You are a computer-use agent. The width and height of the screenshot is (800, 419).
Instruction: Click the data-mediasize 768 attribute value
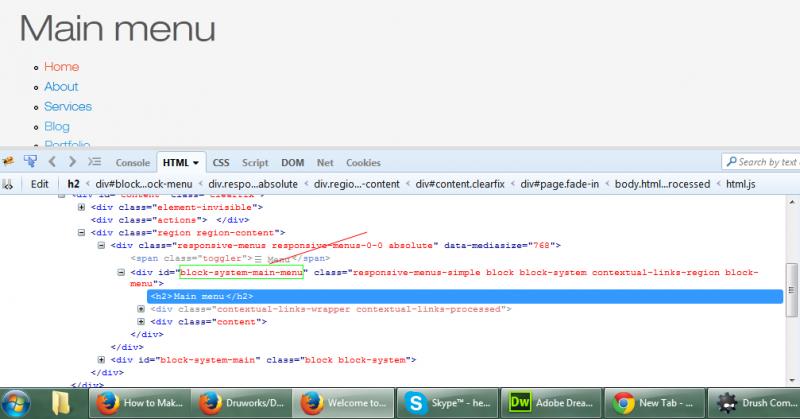tap(541, 245)
